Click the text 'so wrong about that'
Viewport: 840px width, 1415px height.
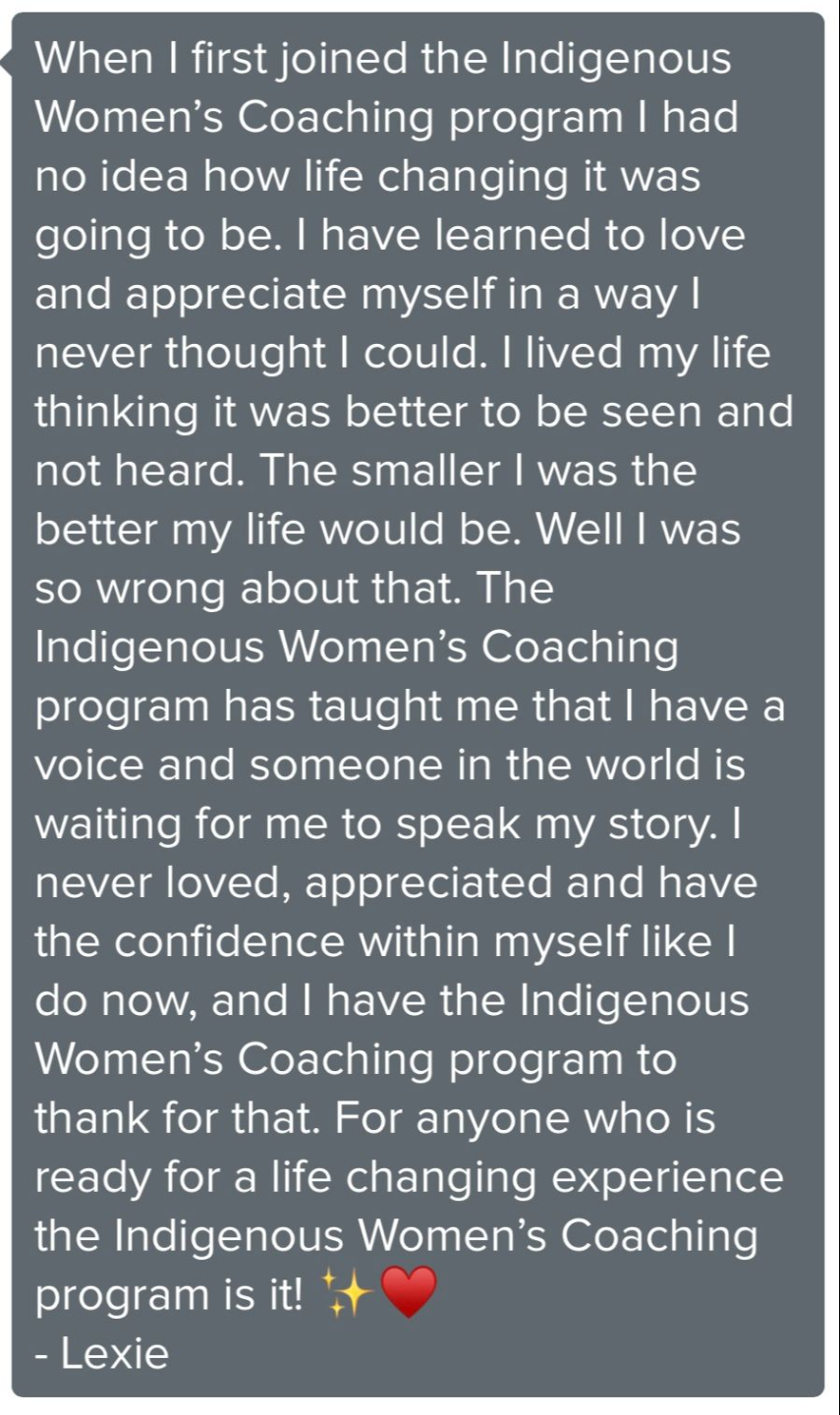click(250, 589)
